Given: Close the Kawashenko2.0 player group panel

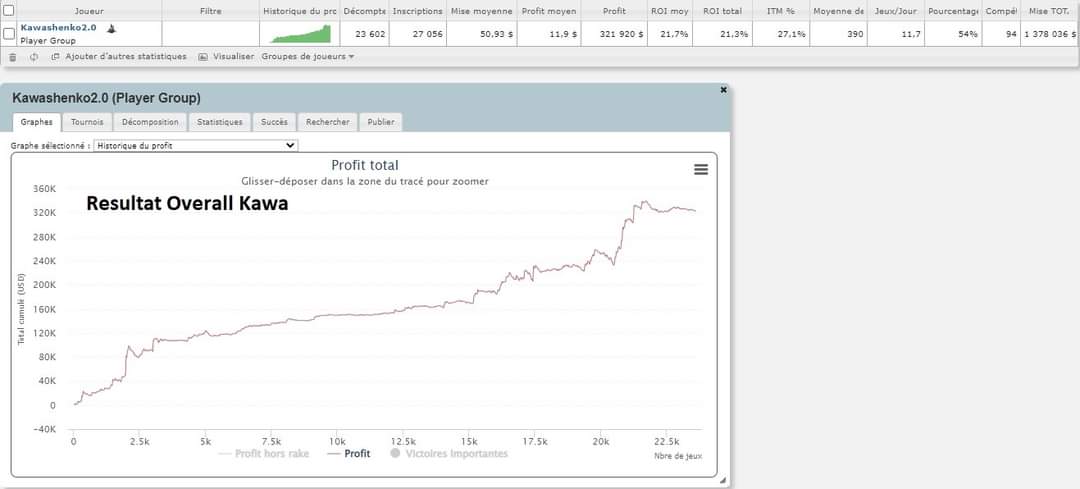Looking at the screenshot, I should [723, 90].
